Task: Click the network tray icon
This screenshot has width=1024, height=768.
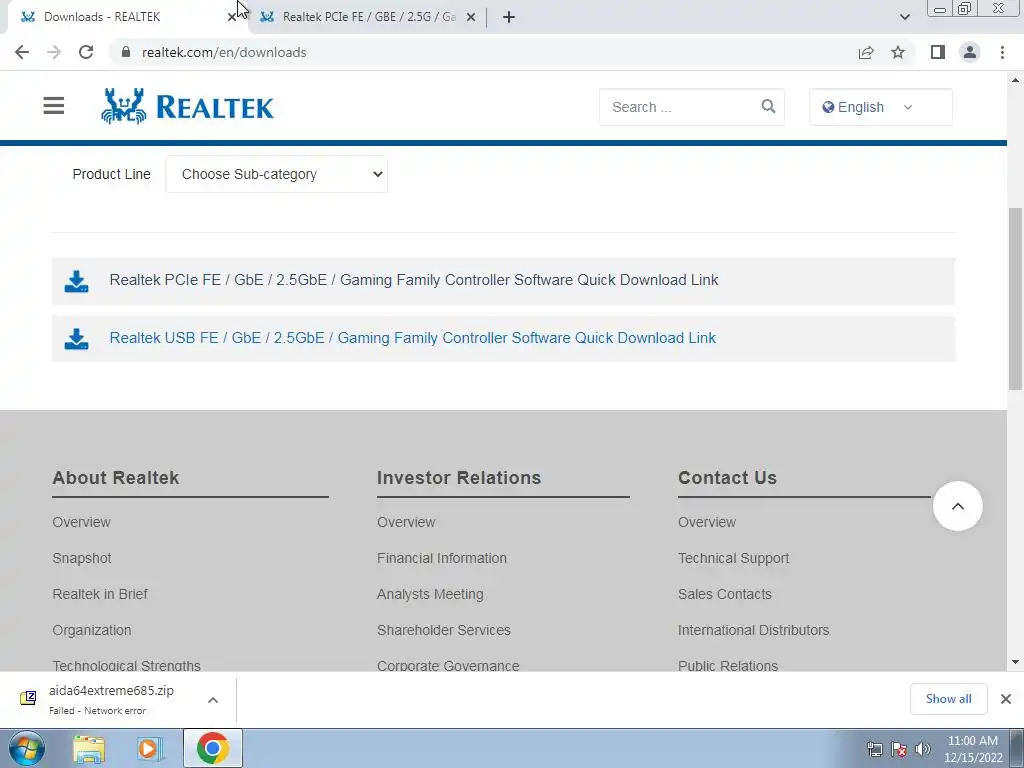Action: [x=874, y=749]
